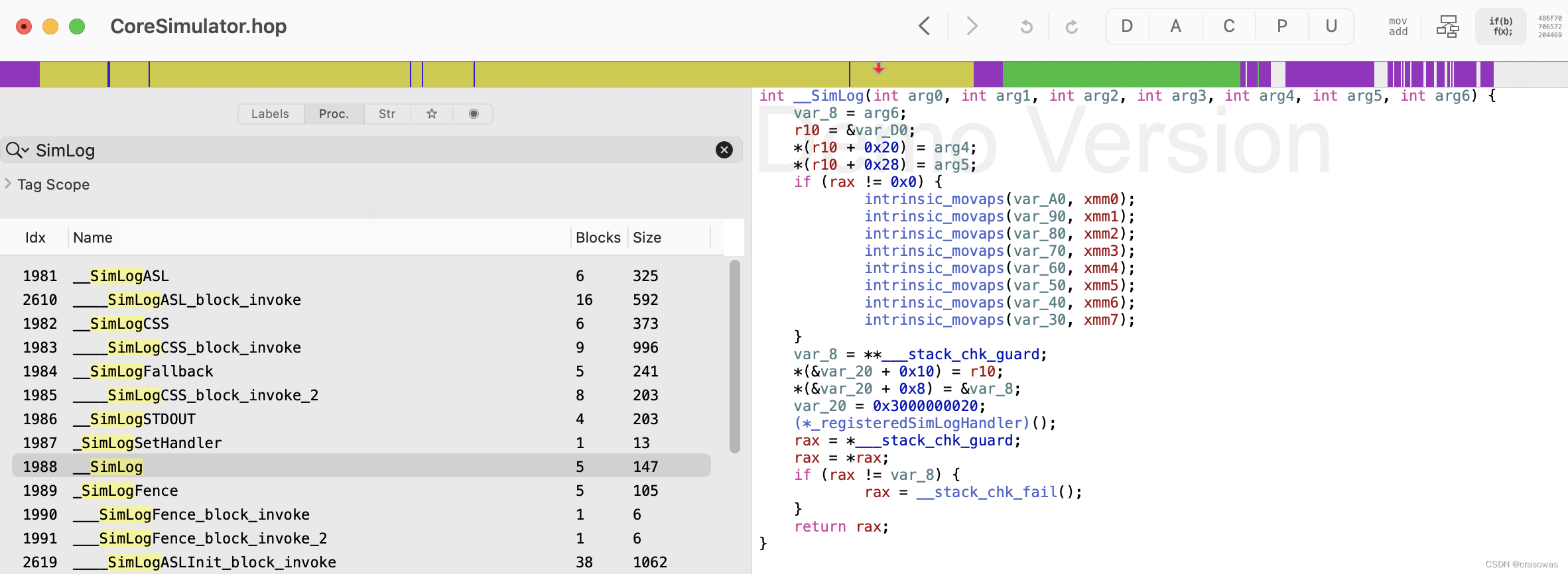Select ____SimLogASL_block_invoke row
This screenshot has height=574, width=1568.
click(x=361, y=300)
